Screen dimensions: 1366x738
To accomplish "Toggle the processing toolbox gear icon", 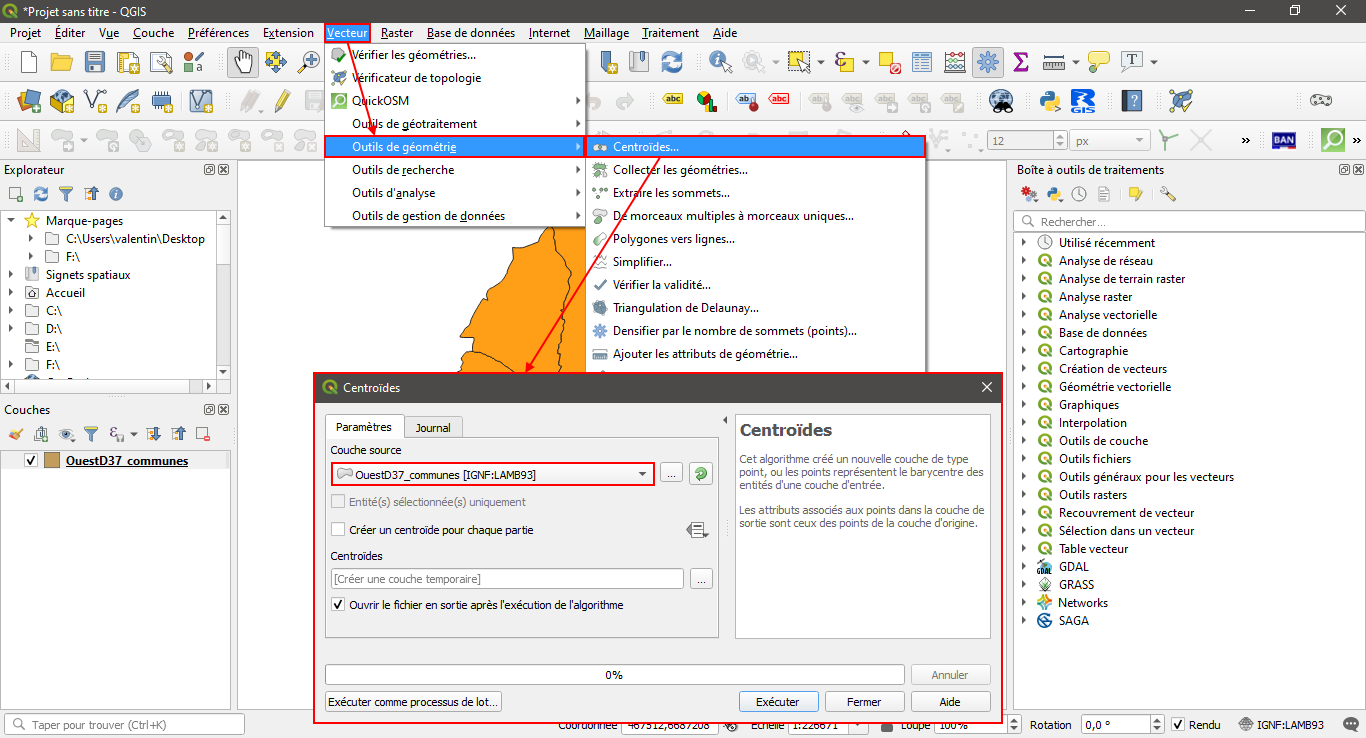I will (x=988, y=62).
